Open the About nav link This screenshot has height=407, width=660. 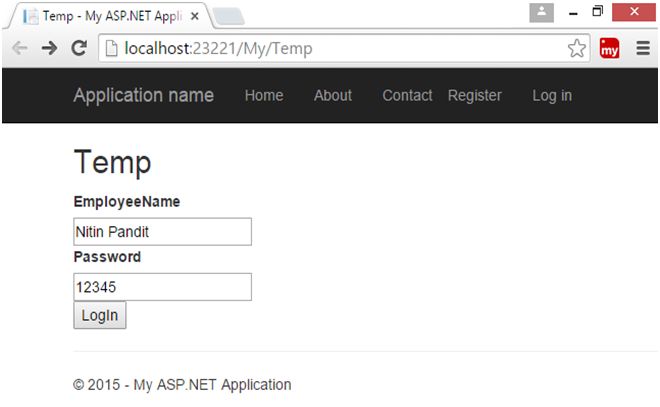tap(333, 96)
